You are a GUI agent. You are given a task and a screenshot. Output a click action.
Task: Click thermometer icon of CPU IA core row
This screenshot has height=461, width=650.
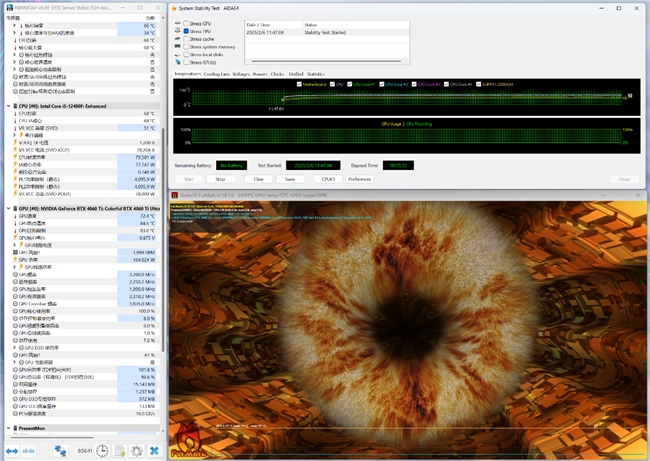click(16, 121)
